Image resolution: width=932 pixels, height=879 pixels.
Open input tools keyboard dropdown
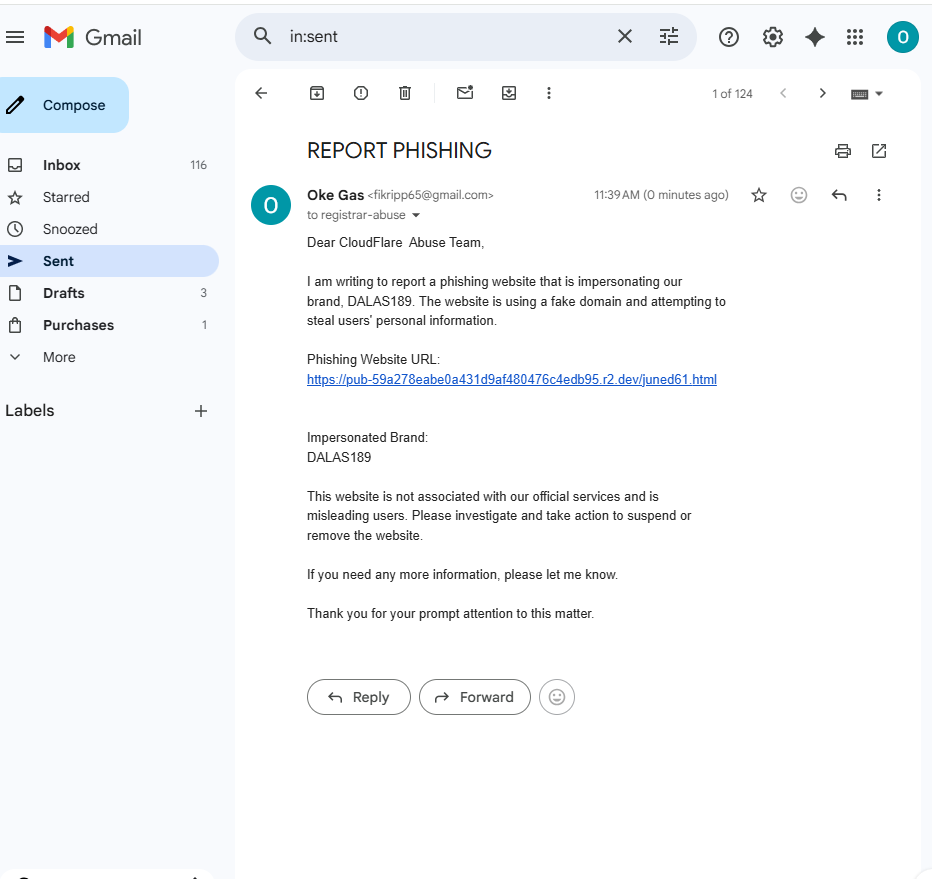coord(867,94)
